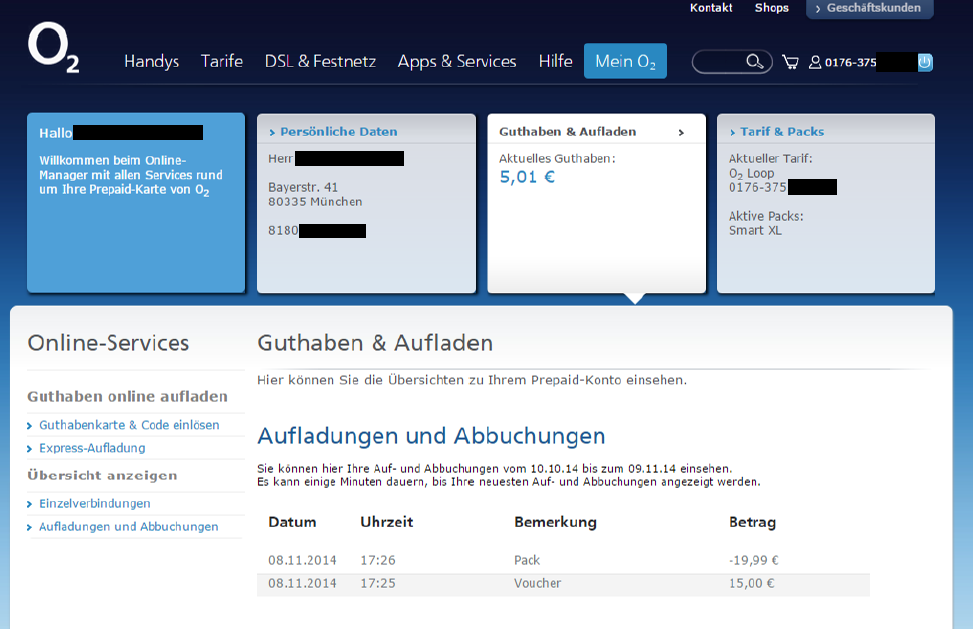Click Bemerkung column header

[555, 523]
